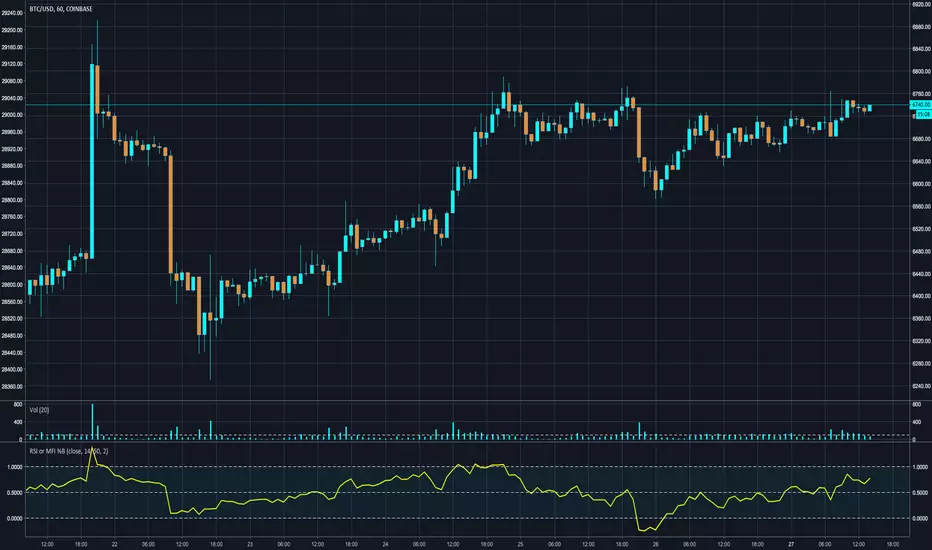Click the 6880.00 price scale label
The image size is (932, 550).
click(921, 27)
